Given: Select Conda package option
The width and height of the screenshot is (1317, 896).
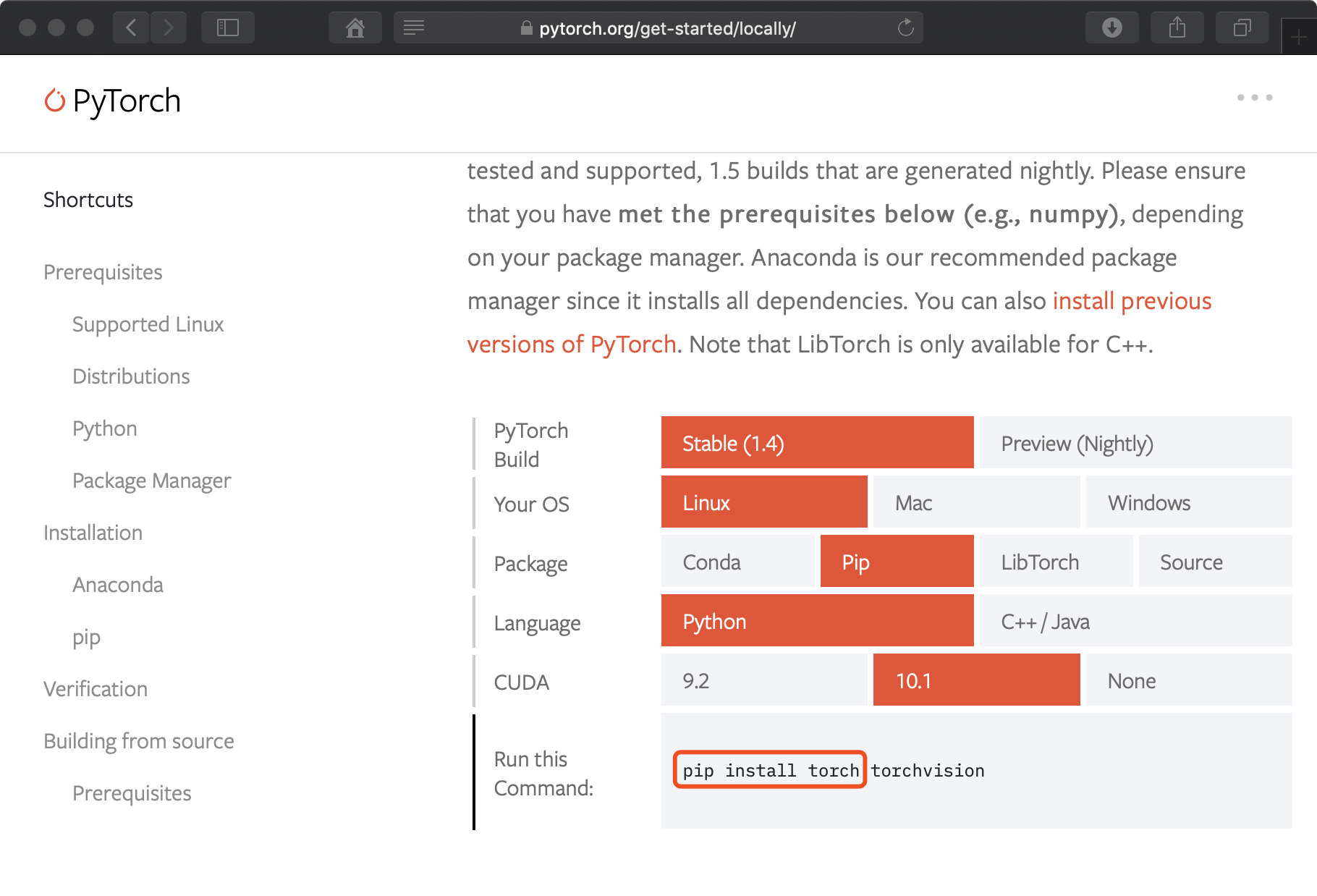Looking at the screenshot, I should pos(738,562).
